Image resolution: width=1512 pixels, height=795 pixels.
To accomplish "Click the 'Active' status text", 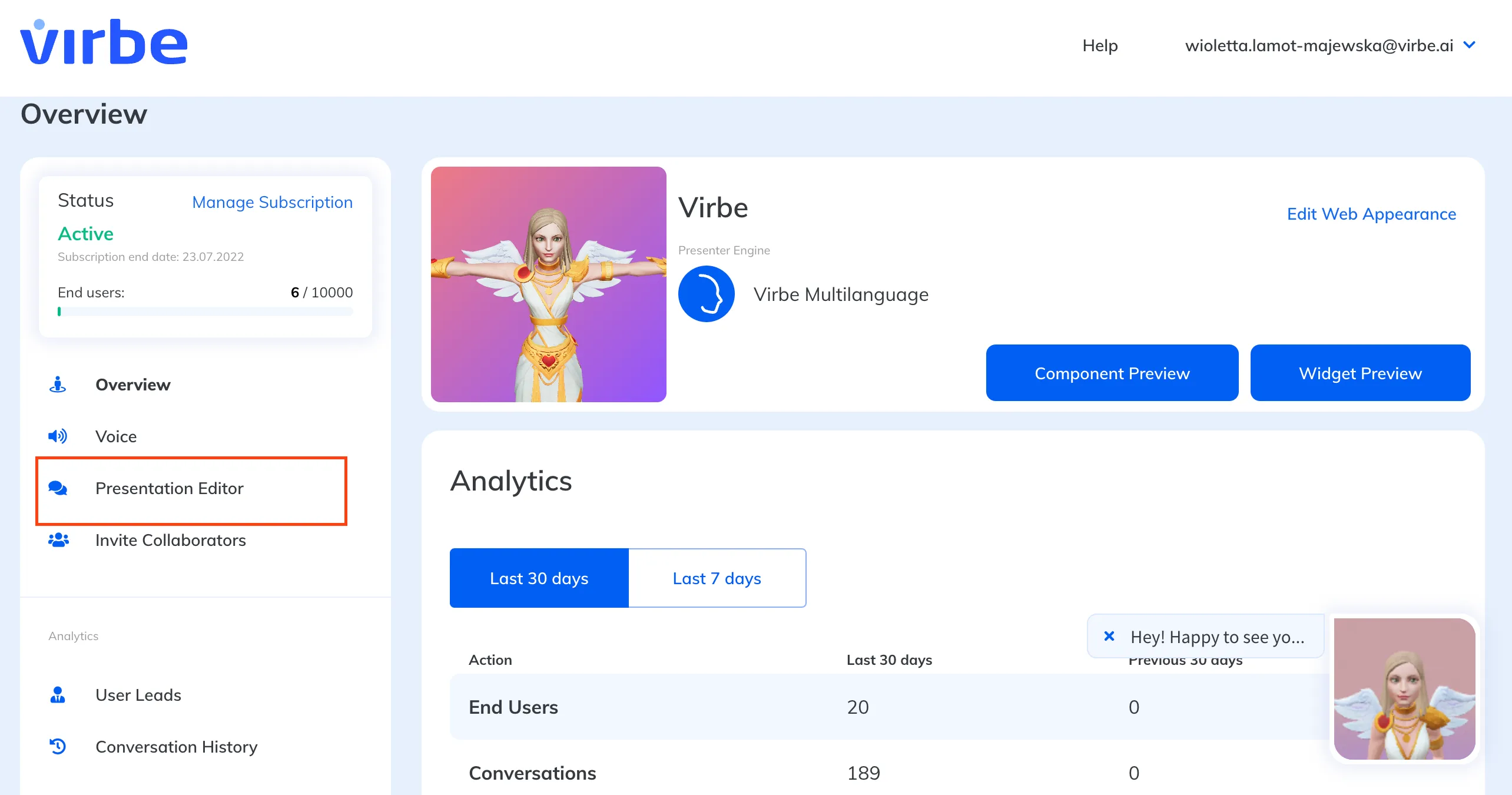I will [x=85, y=234].
